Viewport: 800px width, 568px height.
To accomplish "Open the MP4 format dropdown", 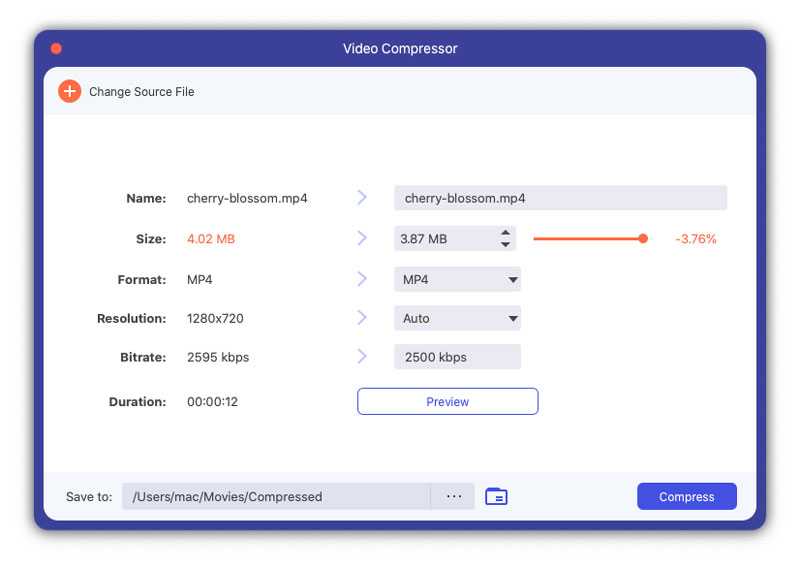I will [457, 279].
